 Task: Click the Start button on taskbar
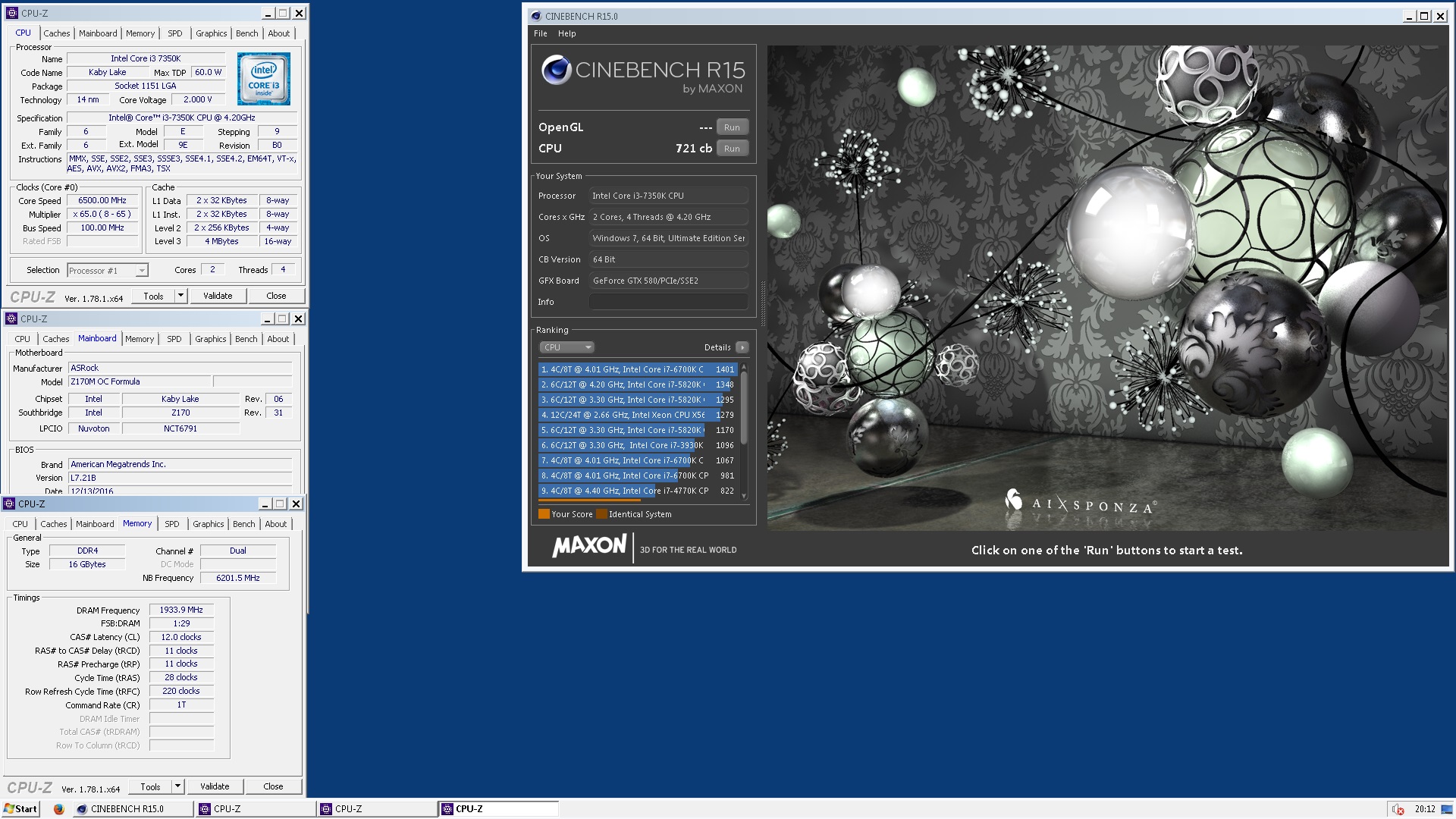tap(20, 808)
